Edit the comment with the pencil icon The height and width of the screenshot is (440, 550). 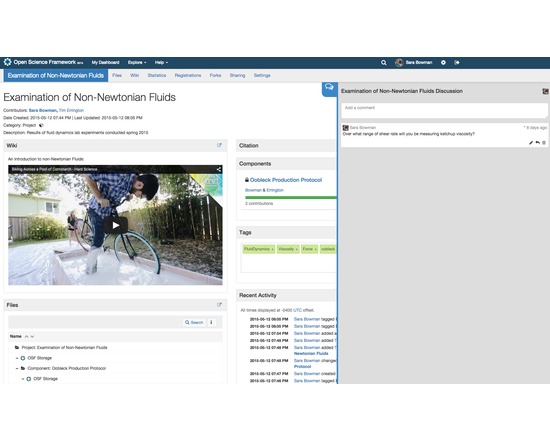[x=531, y=142]
